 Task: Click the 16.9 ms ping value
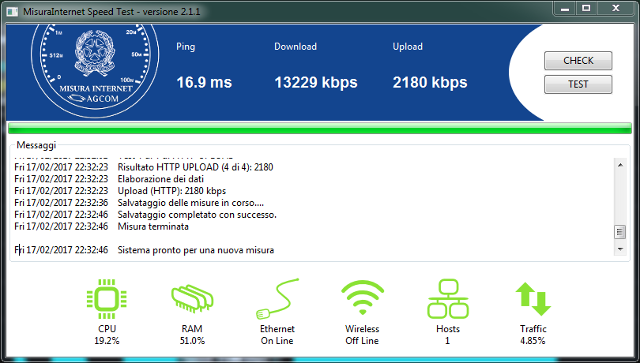click(x=204, y=82)
